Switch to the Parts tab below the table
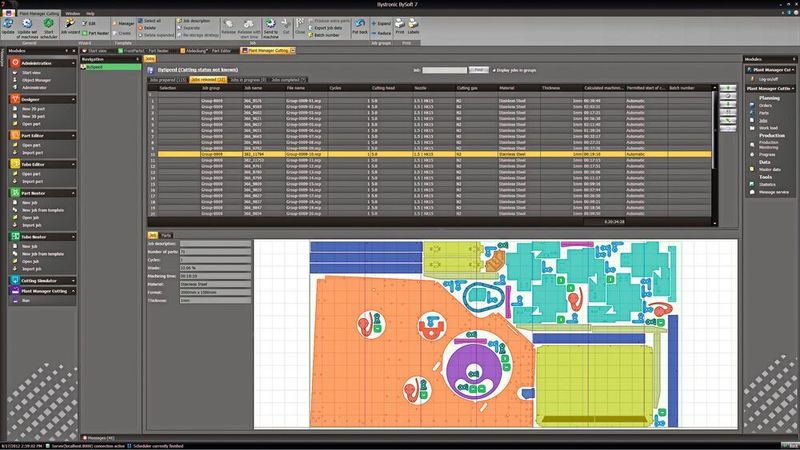The height and width of the screenshot is (450, 800). click(x=166, y=235)
